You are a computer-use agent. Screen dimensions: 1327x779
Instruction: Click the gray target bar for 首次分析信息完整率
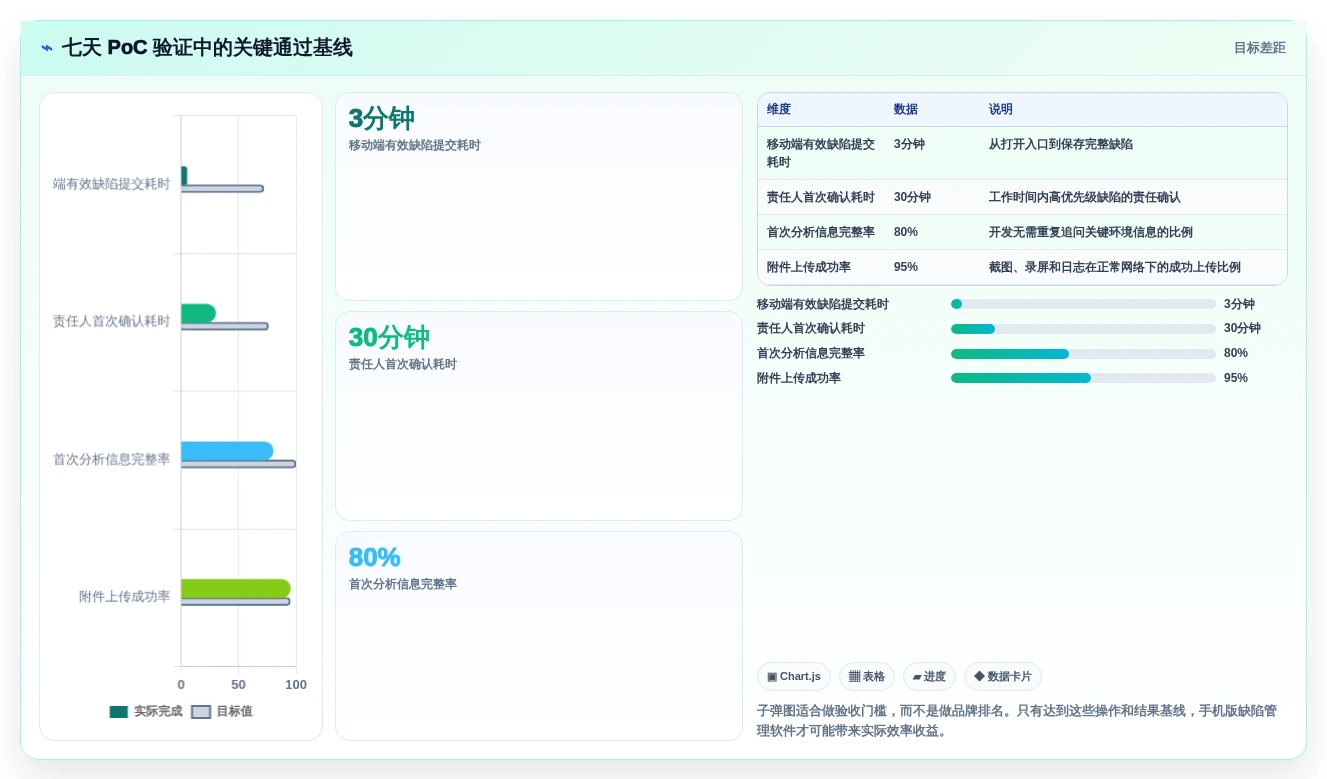tap(238, 464)
